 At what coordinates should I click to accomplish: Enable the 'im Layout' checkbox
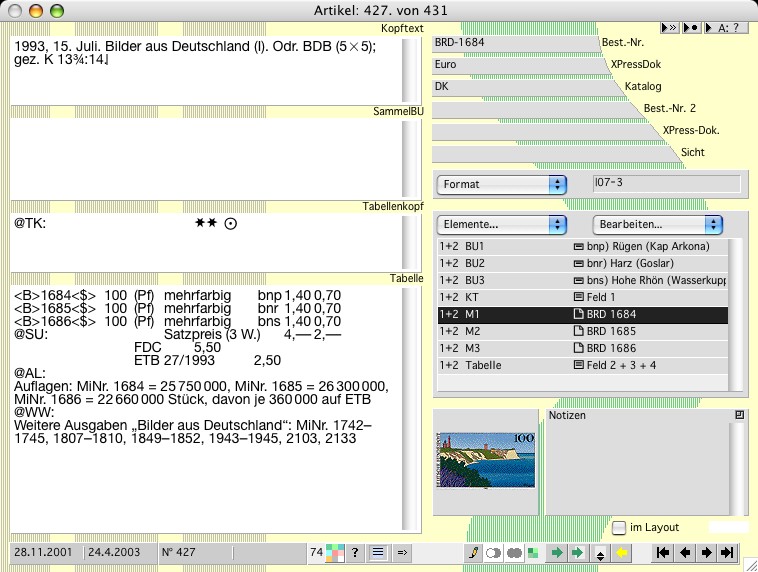pyautogui.click(x=619, y=527)
